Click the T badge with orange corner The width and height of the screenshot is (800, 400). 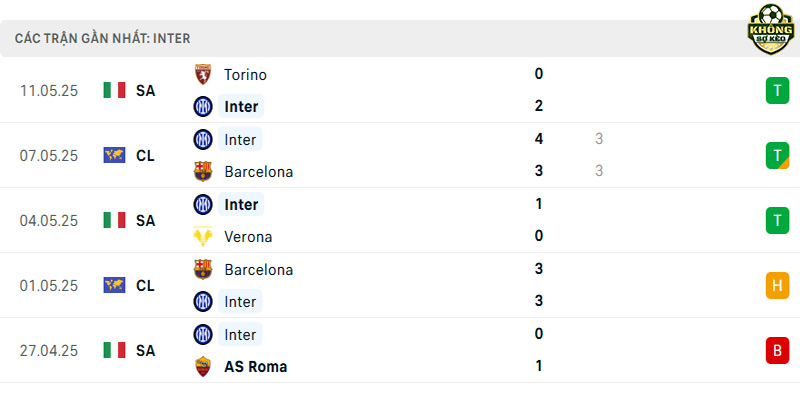(777, 156)
